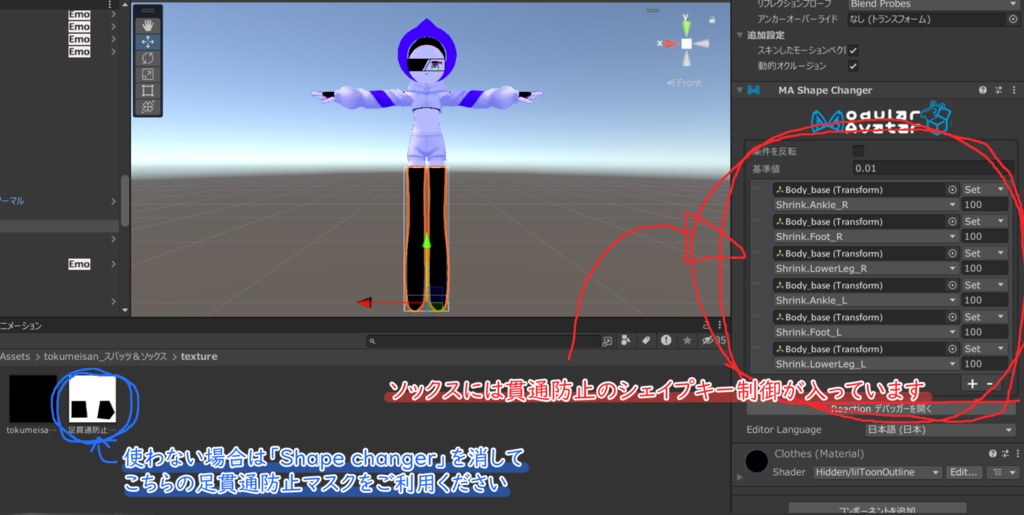The height and width of the screenshot is (515, 1024).
Task: Open object picker for Shrink.Foot_R target
Action: tap(953, 222)
